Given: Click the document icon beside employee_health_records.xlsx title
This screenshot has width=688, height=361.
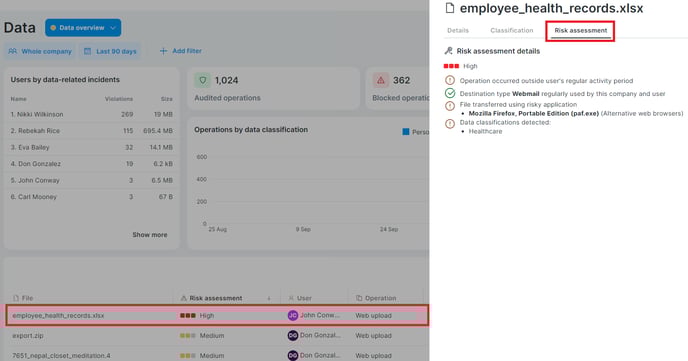Looking at the screenshot, I should 450,8.
